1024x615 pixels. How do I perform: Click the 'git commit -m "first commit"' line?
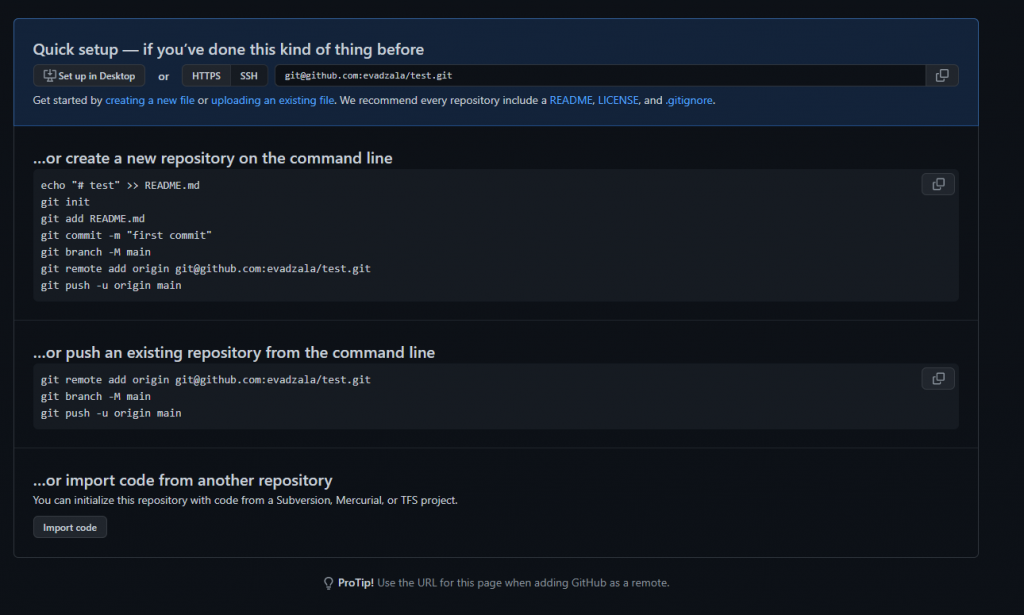point(126,235)
